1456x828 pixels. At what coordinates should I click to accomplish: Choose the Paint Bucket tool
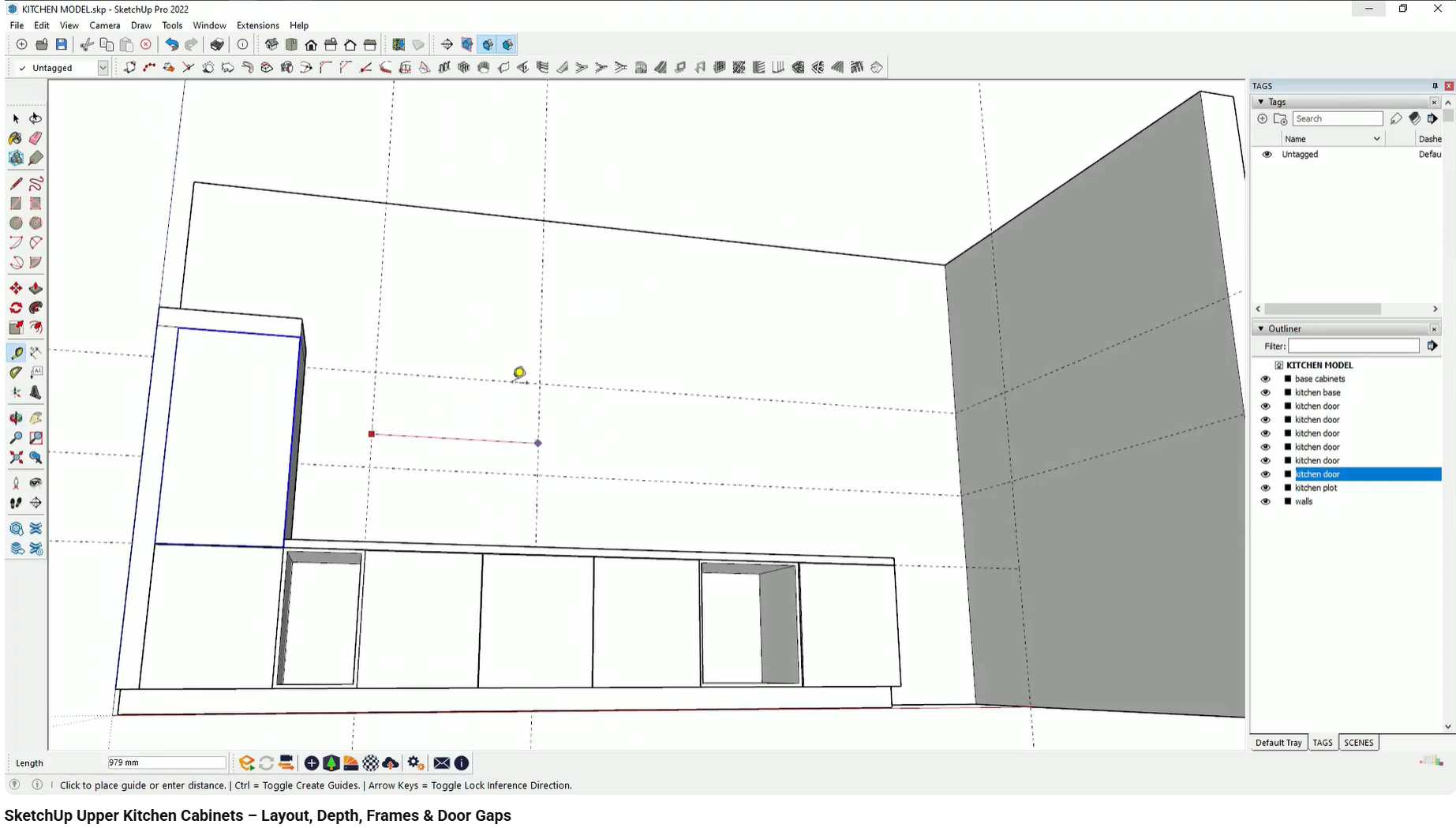point(14,139)
